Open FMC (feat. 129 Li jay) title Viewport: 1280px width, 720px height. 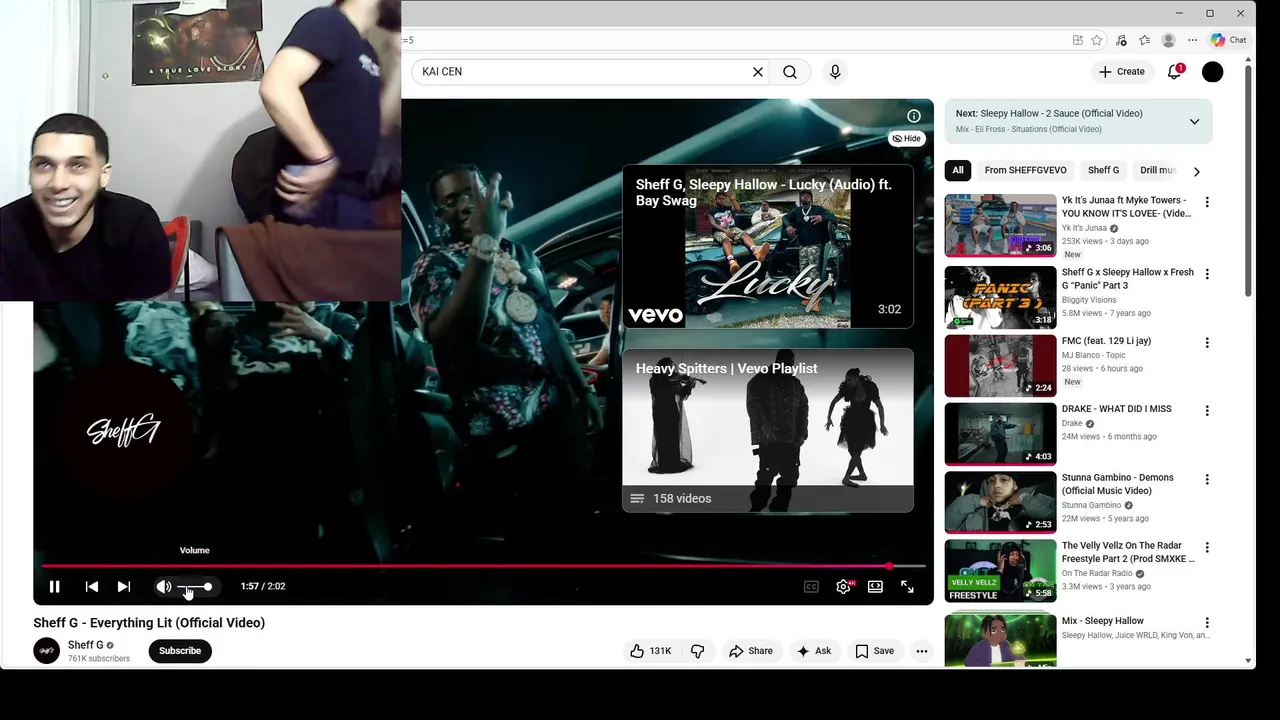(x=1106, y=341)
